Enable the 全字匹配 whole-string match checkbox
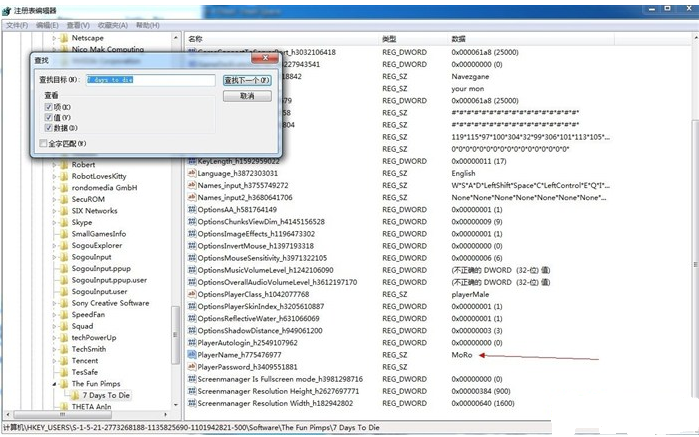699x437 pixels. point(42,143)
